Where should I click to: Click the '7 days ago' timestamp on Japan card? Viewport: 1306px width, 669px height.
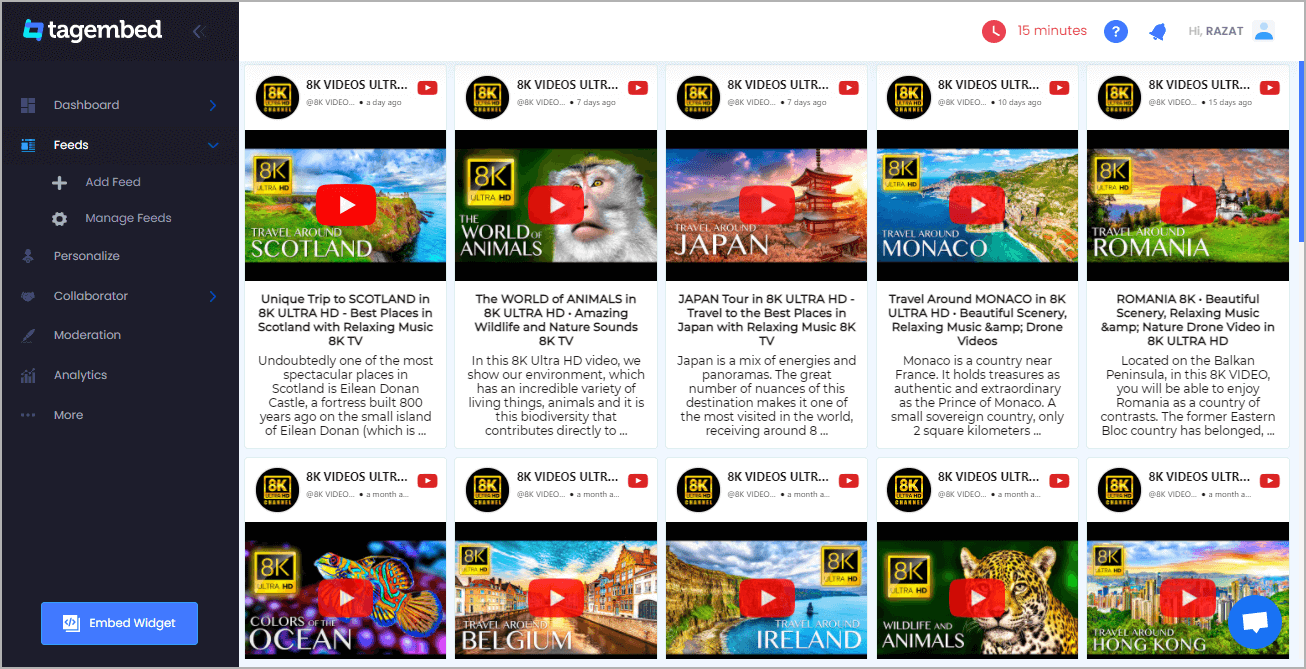[808, 103]
